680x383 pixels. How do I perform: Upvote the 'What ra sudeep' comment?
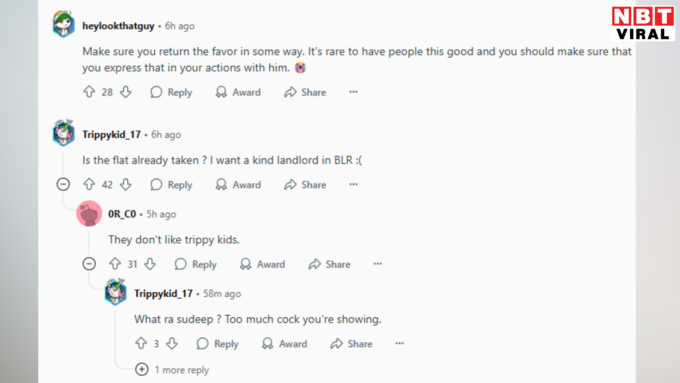click(x=141, y=344)
